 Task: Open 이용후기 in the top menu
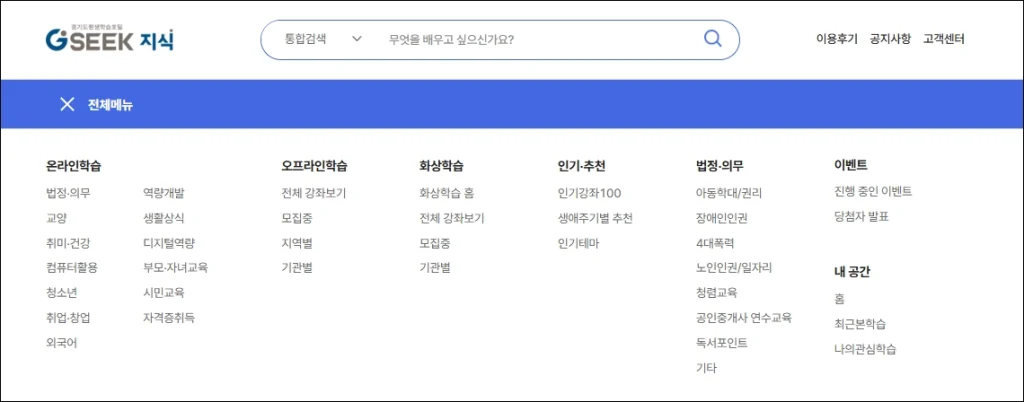[x=836, y=40]
